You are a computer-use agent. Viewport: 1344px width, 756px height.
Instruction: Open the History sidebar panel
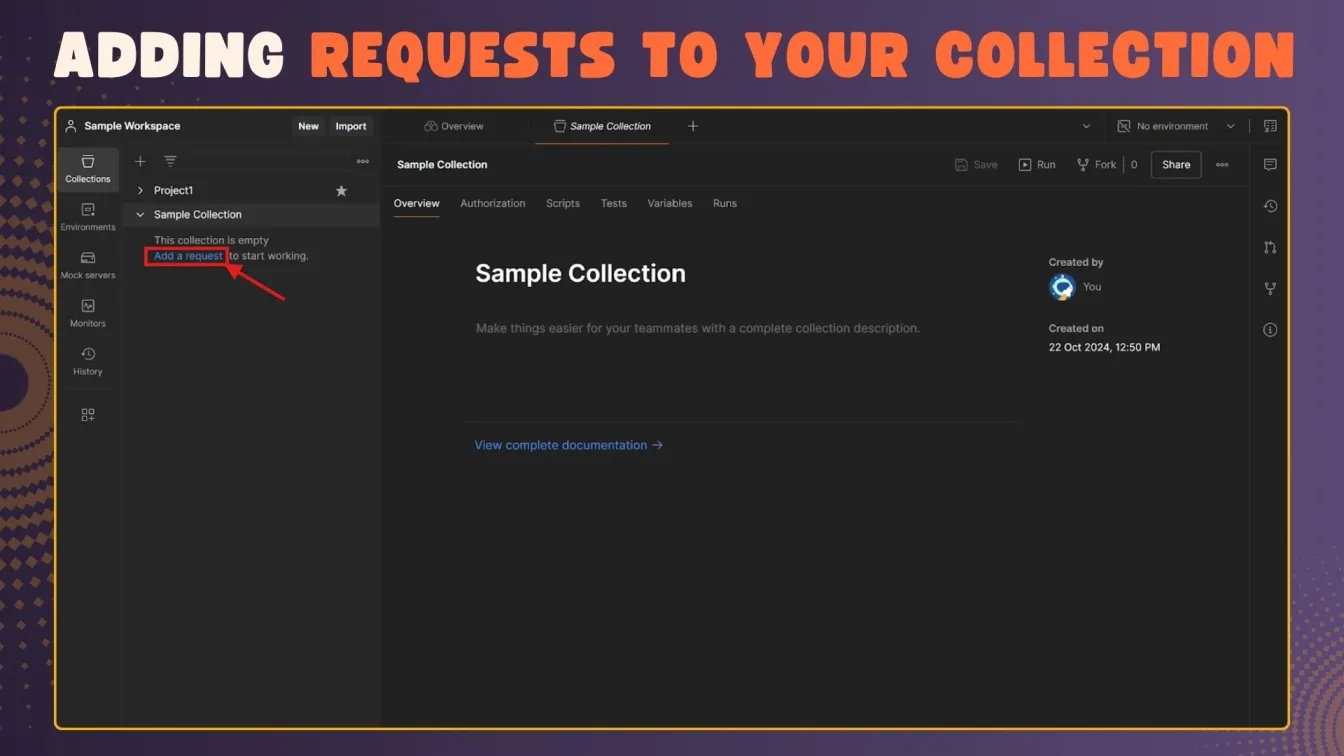point(88,361)
